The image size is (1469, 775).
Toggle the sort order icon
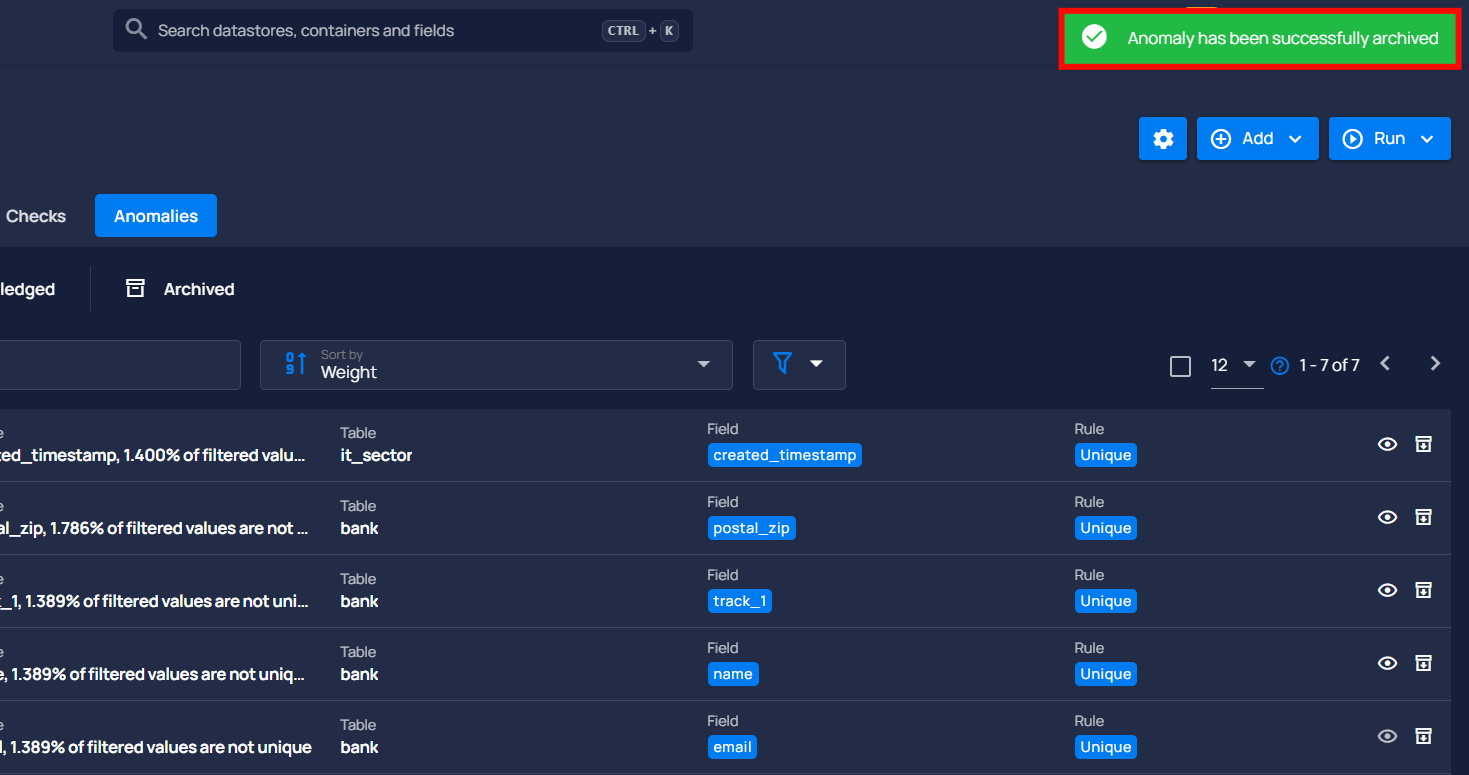pos(295,364)
